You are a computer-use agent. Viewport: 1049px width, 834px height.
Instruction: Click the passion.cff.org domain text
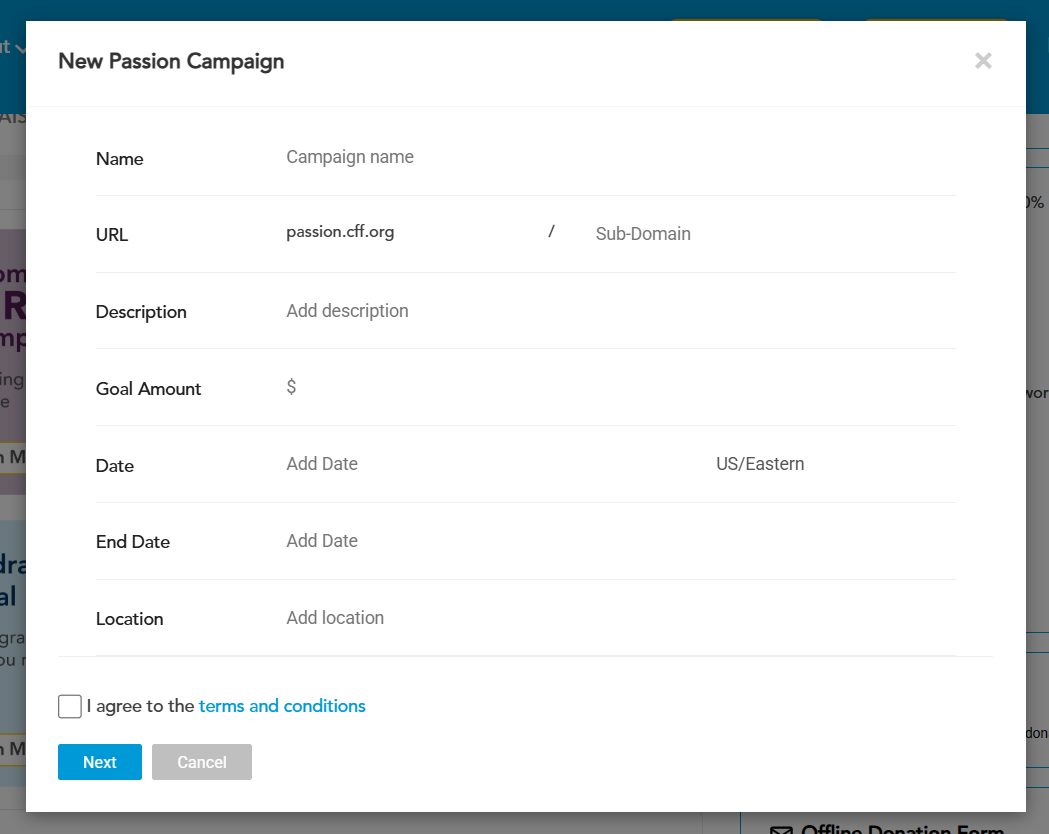(x=340, y=232)
